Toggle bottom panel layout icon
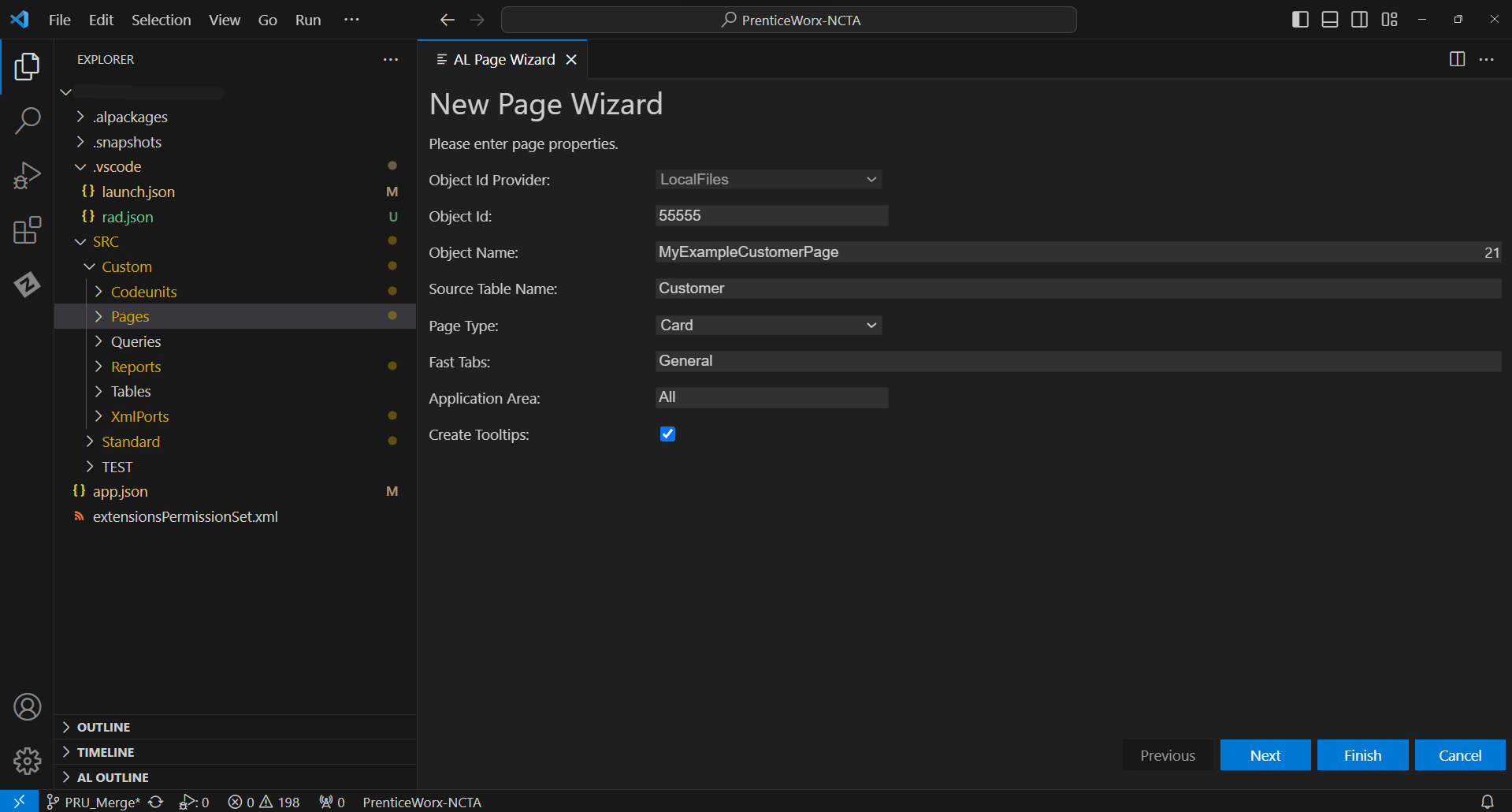Screen dimensions: 1512x812 1330,20
